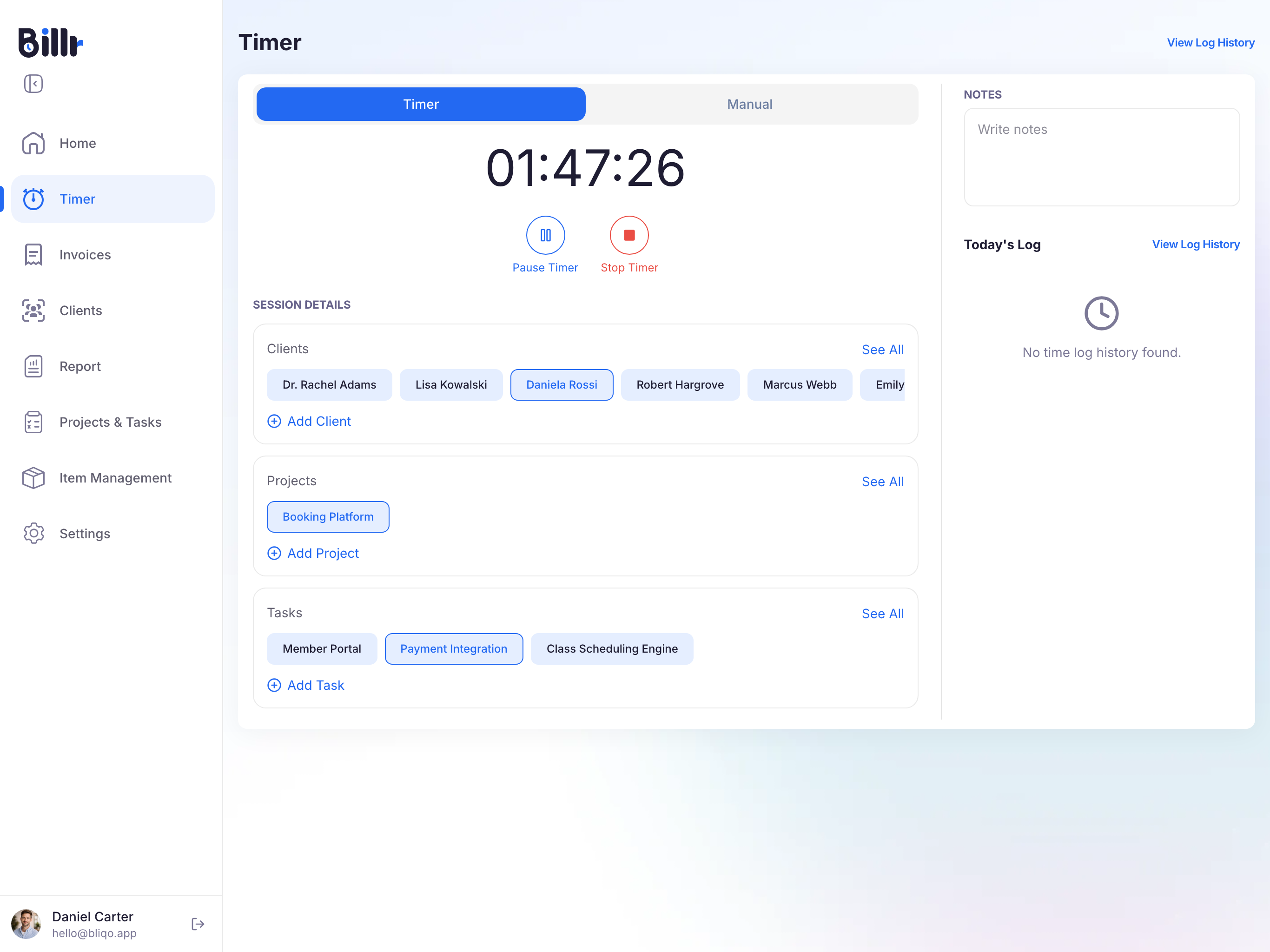1270x952 pixels.
Task: Open View Log History at the page top
Action: tap(1210, 42)
